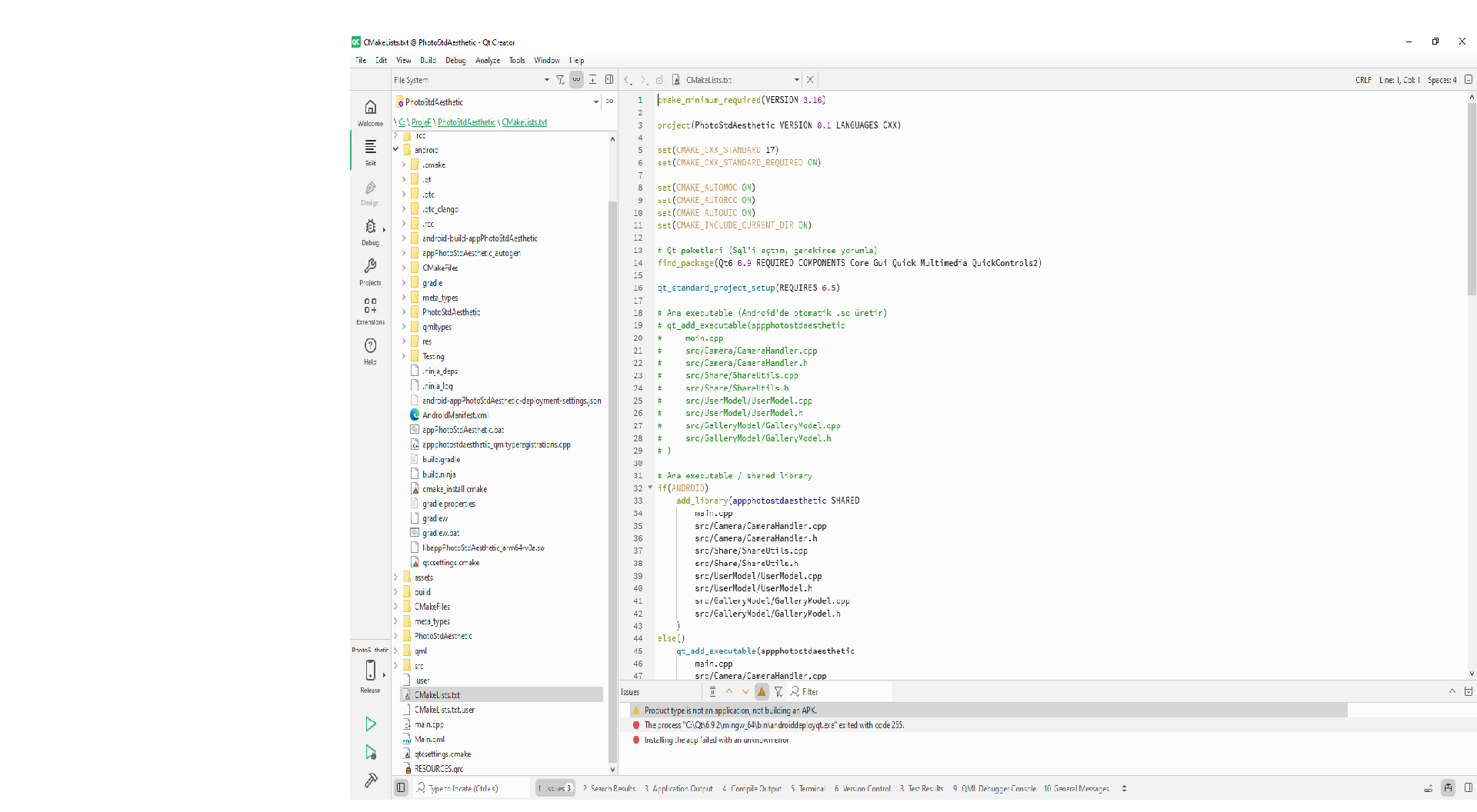The width and height of the screenshot is (1477, 812).
Task: Open the Release kit selector
Action: pos(370,675)
